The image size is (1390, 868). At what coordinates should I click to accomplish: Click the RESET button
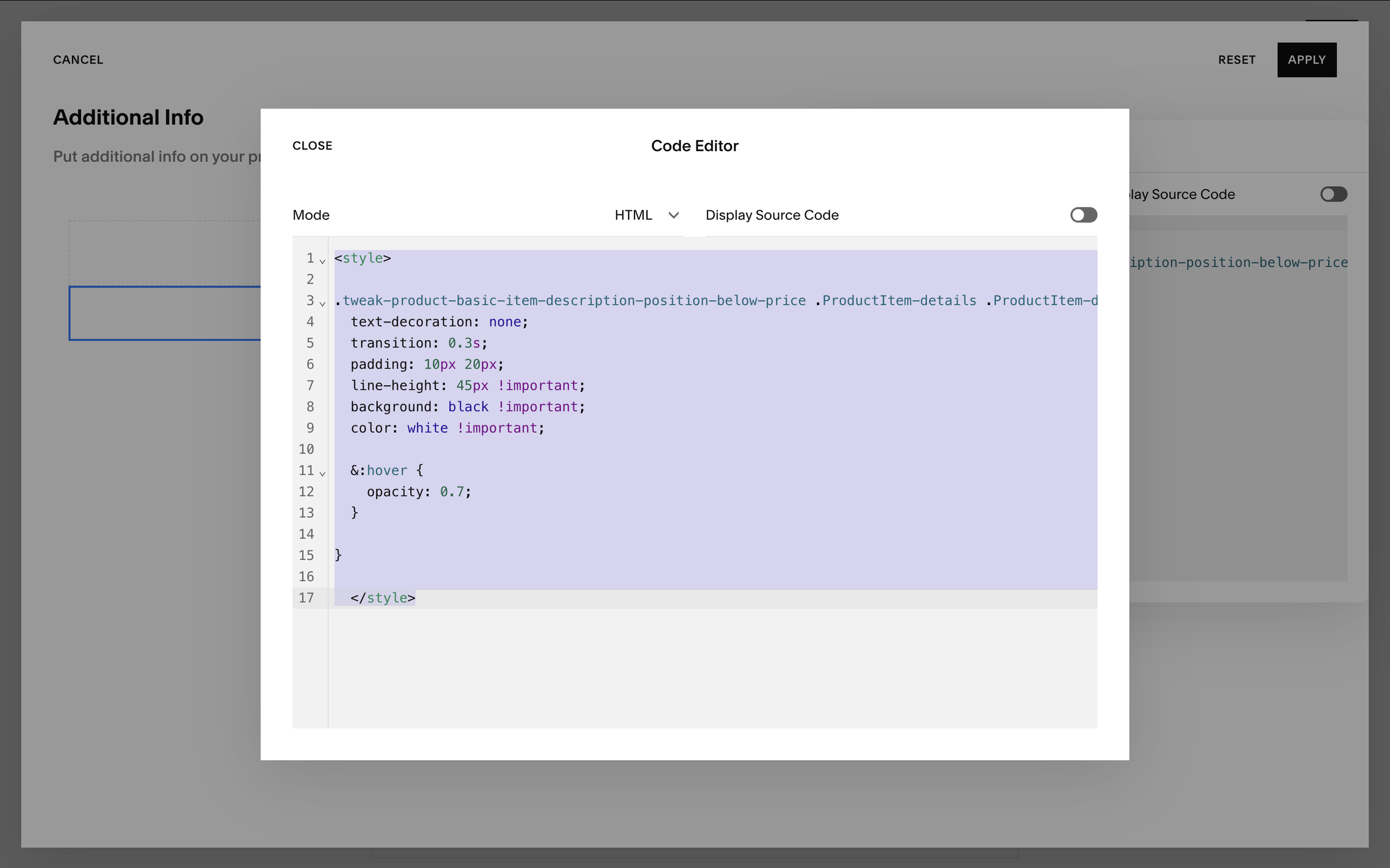coord(1236,59)
